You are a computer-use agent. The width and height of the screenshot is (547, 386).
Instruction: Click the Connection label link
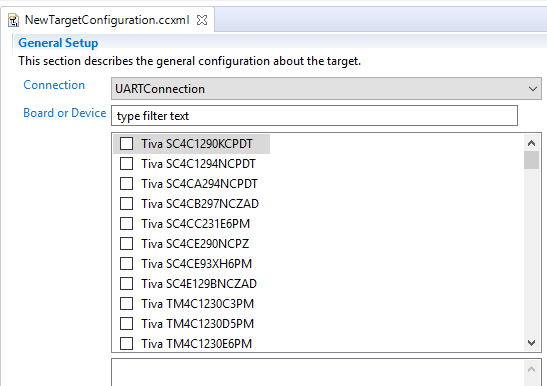click(x=54, y=85)
